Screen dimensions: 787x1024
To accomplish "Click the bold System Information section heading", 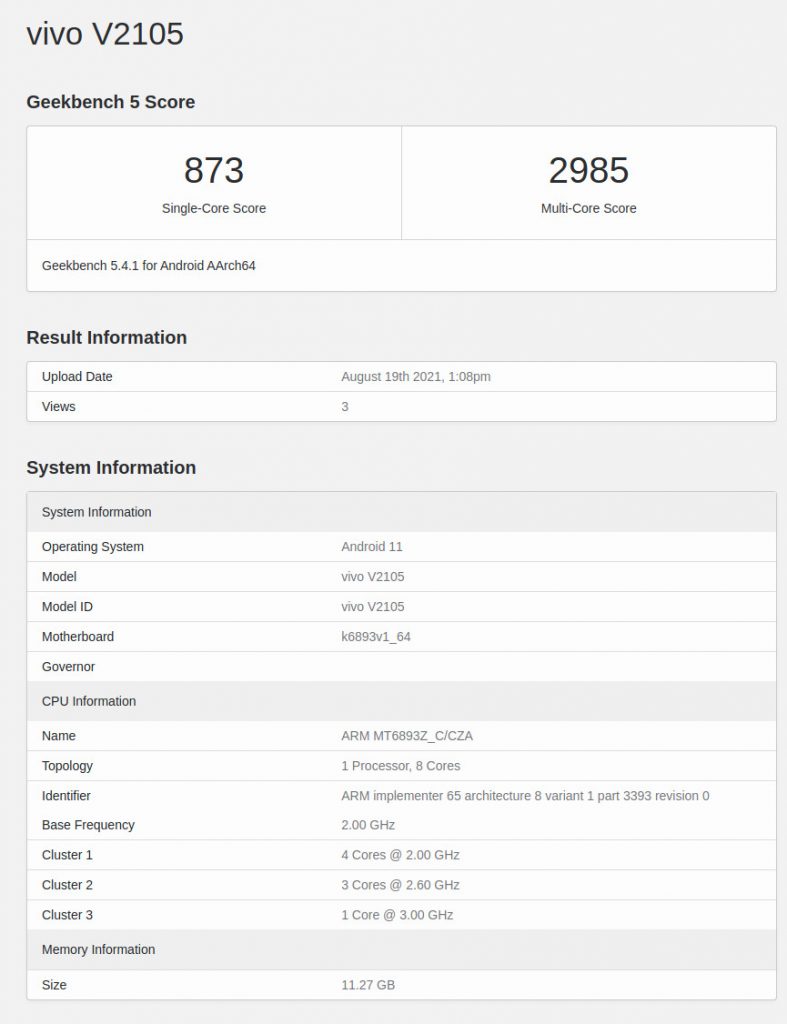I will point(111,468).
